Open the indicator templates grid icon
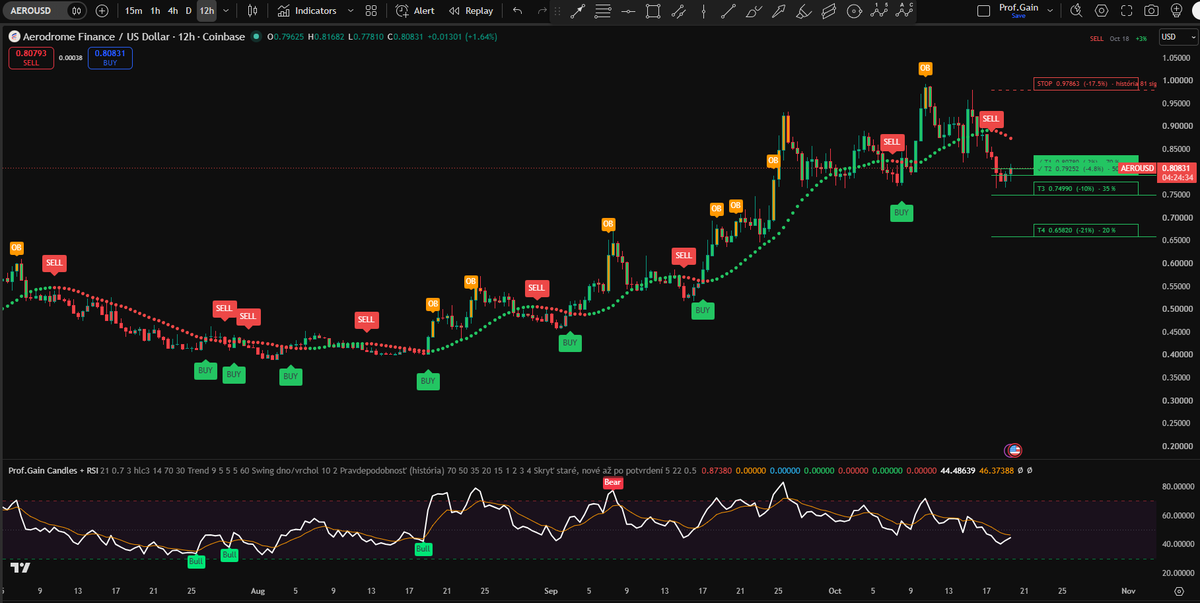 [x=371, y=10]
